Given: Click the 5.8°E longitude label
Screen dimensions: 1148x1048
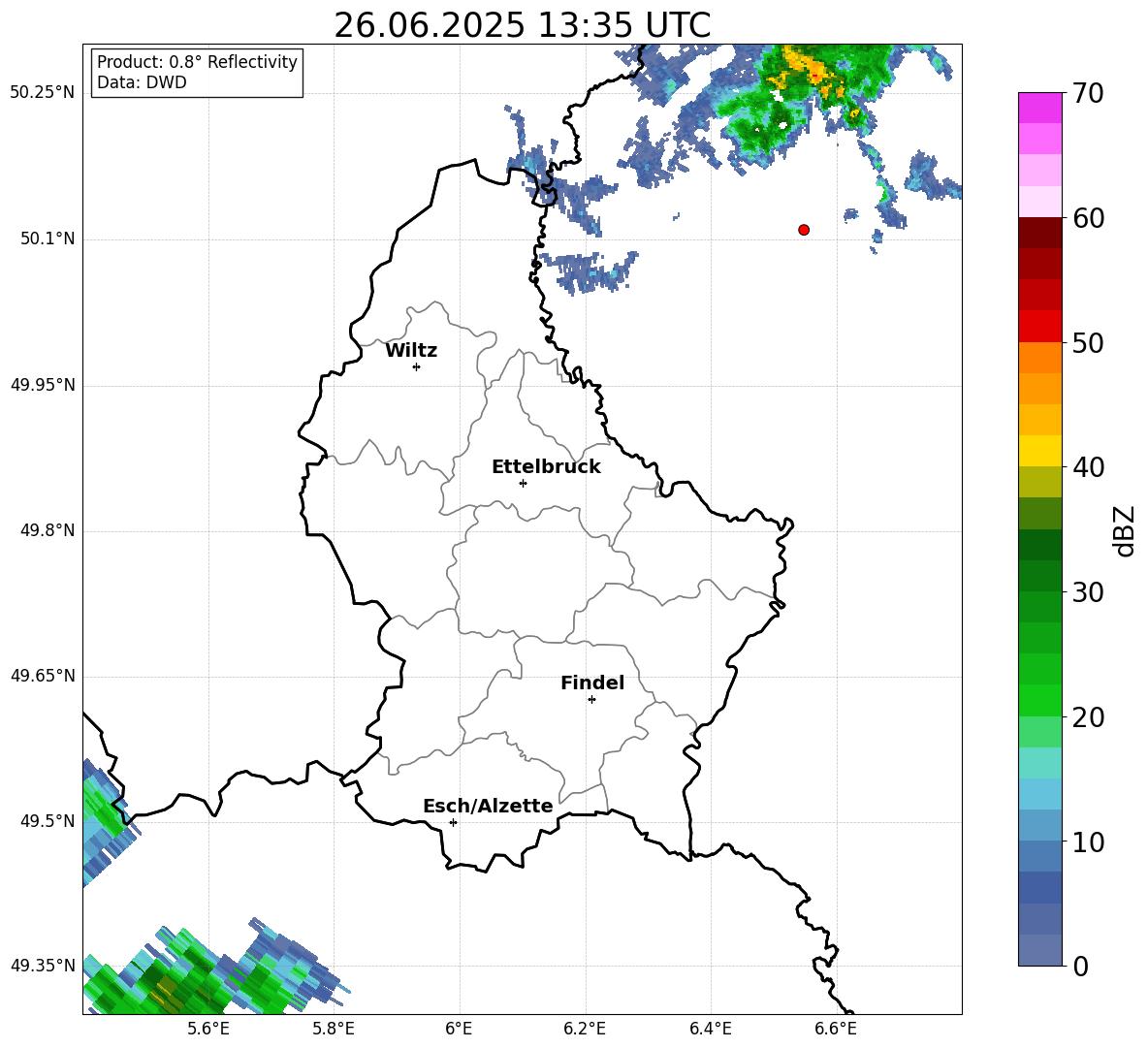Looking at the screenshot, I should 334,1029.
